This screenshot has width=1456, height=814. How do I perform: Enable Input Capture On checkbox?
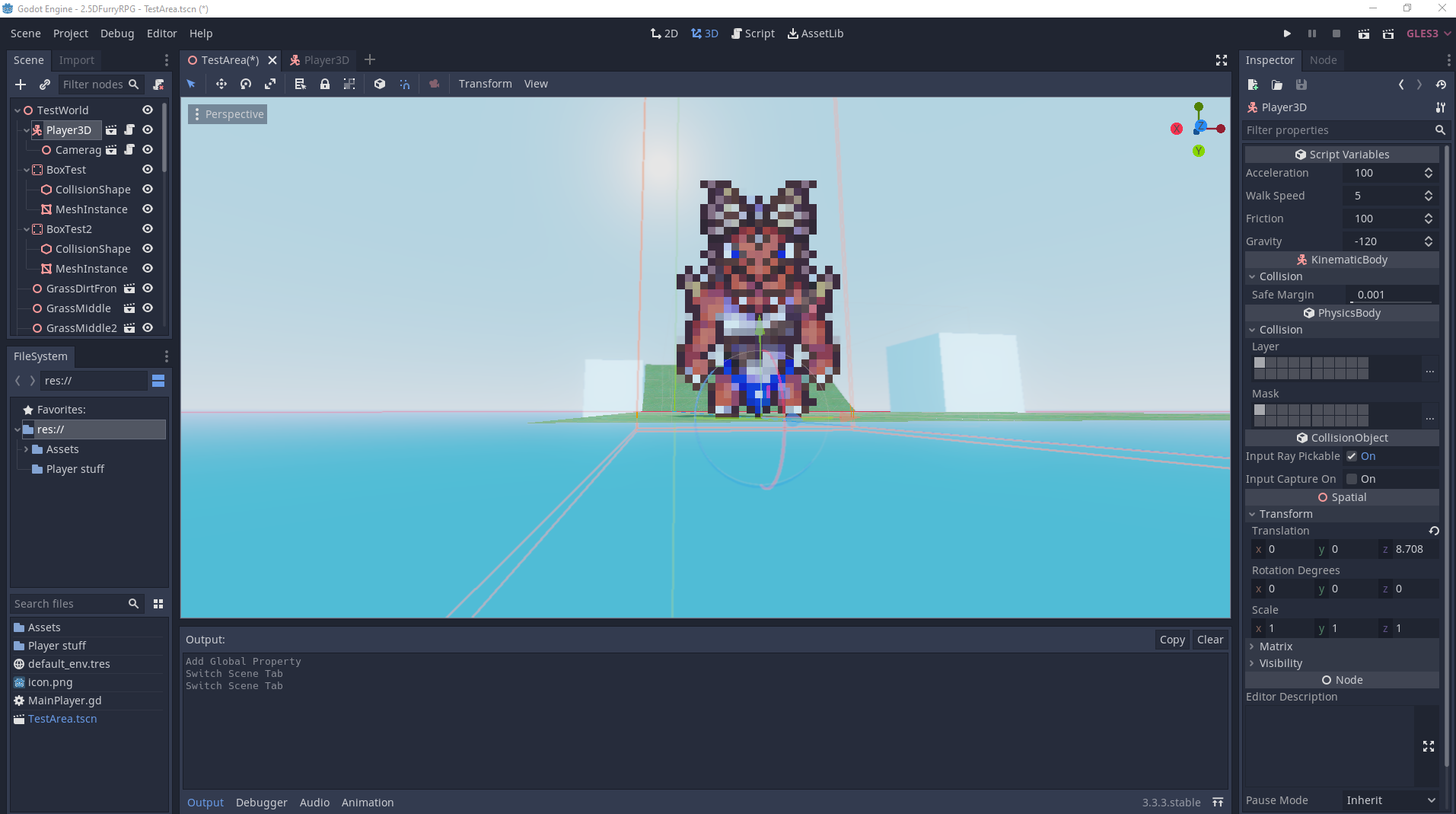1352,479
